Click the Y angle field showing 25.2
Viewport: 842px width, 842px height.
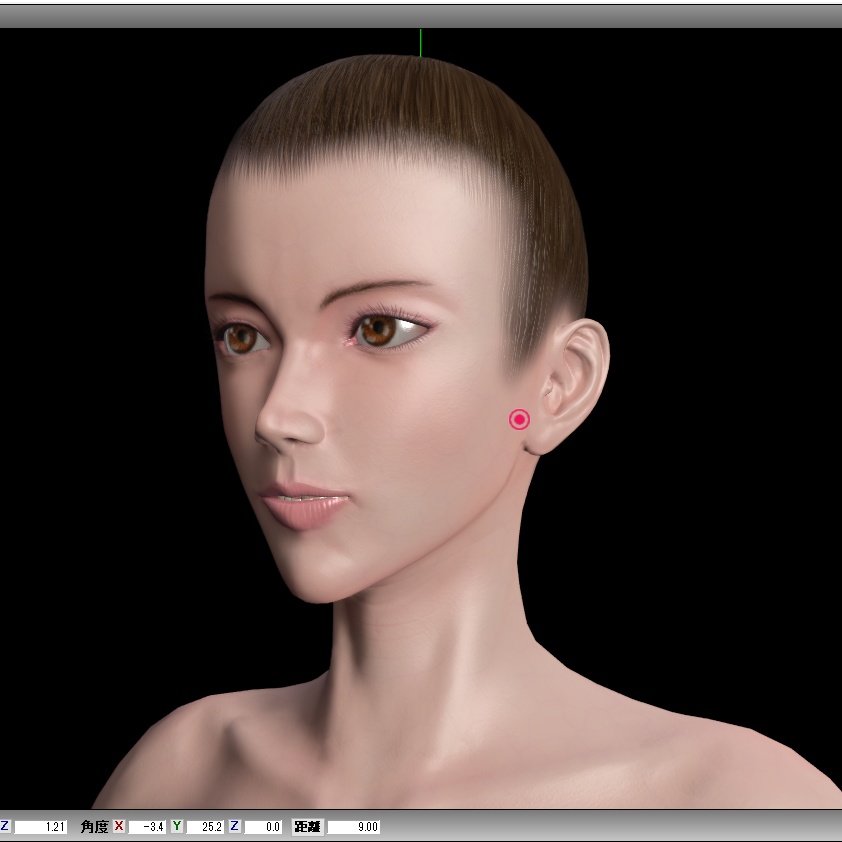point(207,827)
